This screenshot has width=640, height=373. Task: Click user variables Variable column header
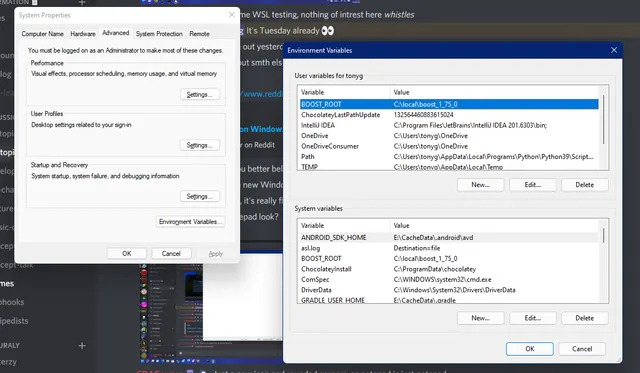345,92
